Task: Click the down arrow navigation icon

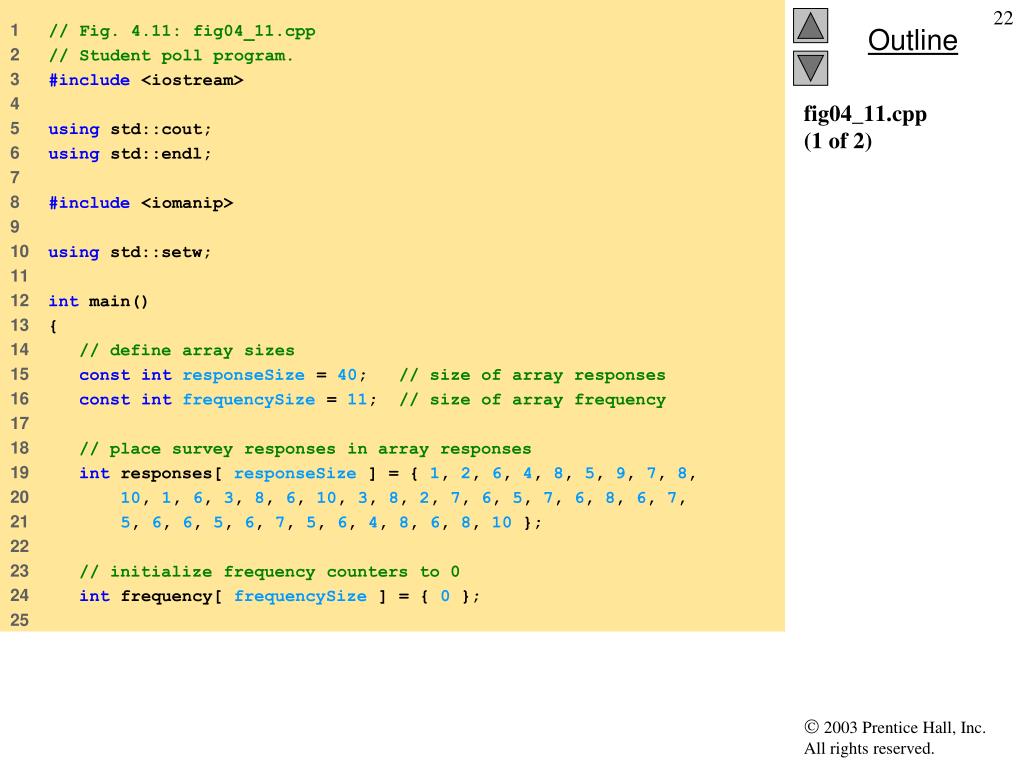Action: (x=811, y=68)
